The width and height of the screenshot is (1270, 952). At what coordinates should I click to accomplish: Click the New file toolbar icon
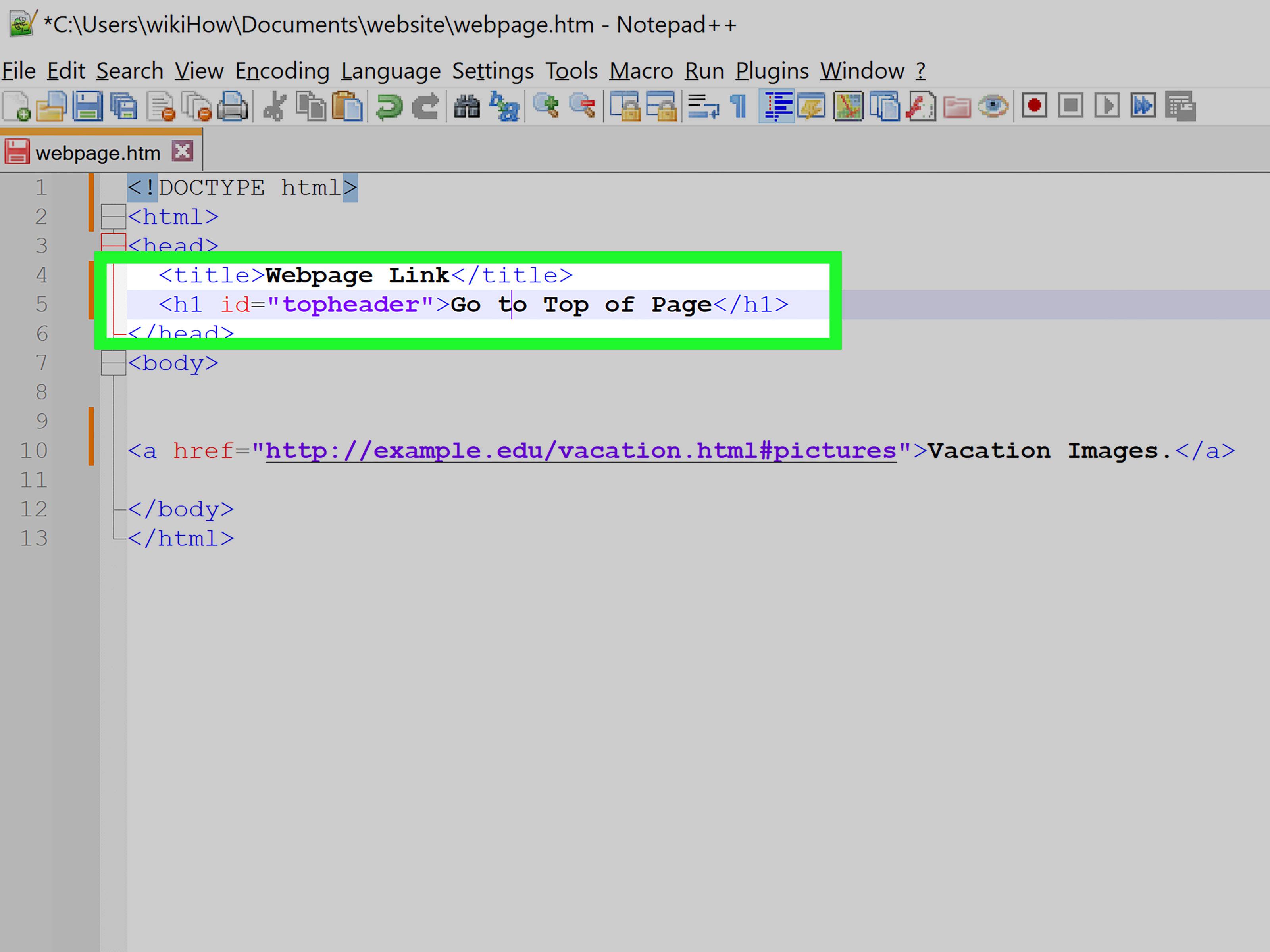17,107
